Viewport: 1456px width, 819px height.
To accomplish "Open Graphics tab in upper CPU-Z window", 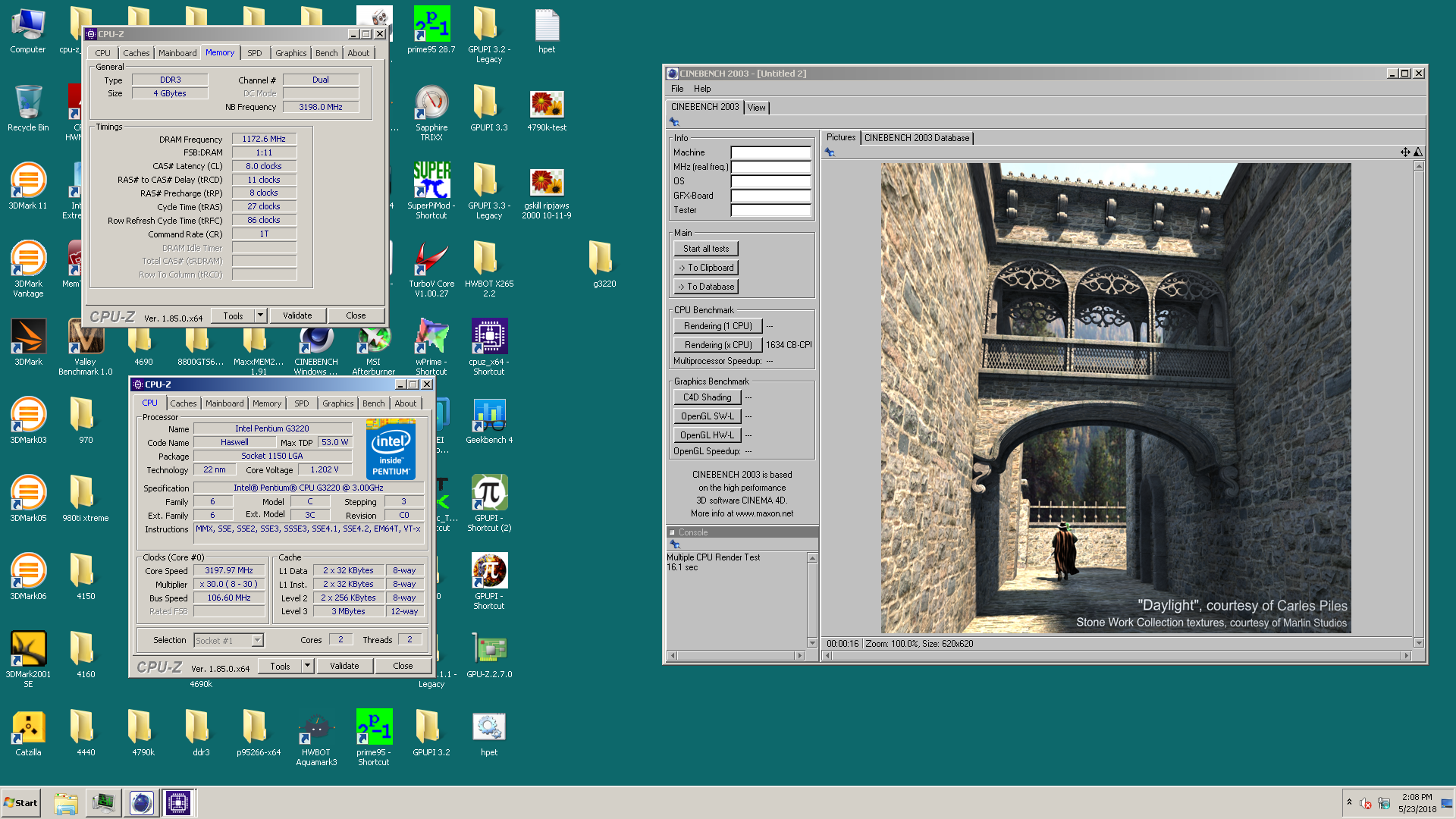I will 291,53.
